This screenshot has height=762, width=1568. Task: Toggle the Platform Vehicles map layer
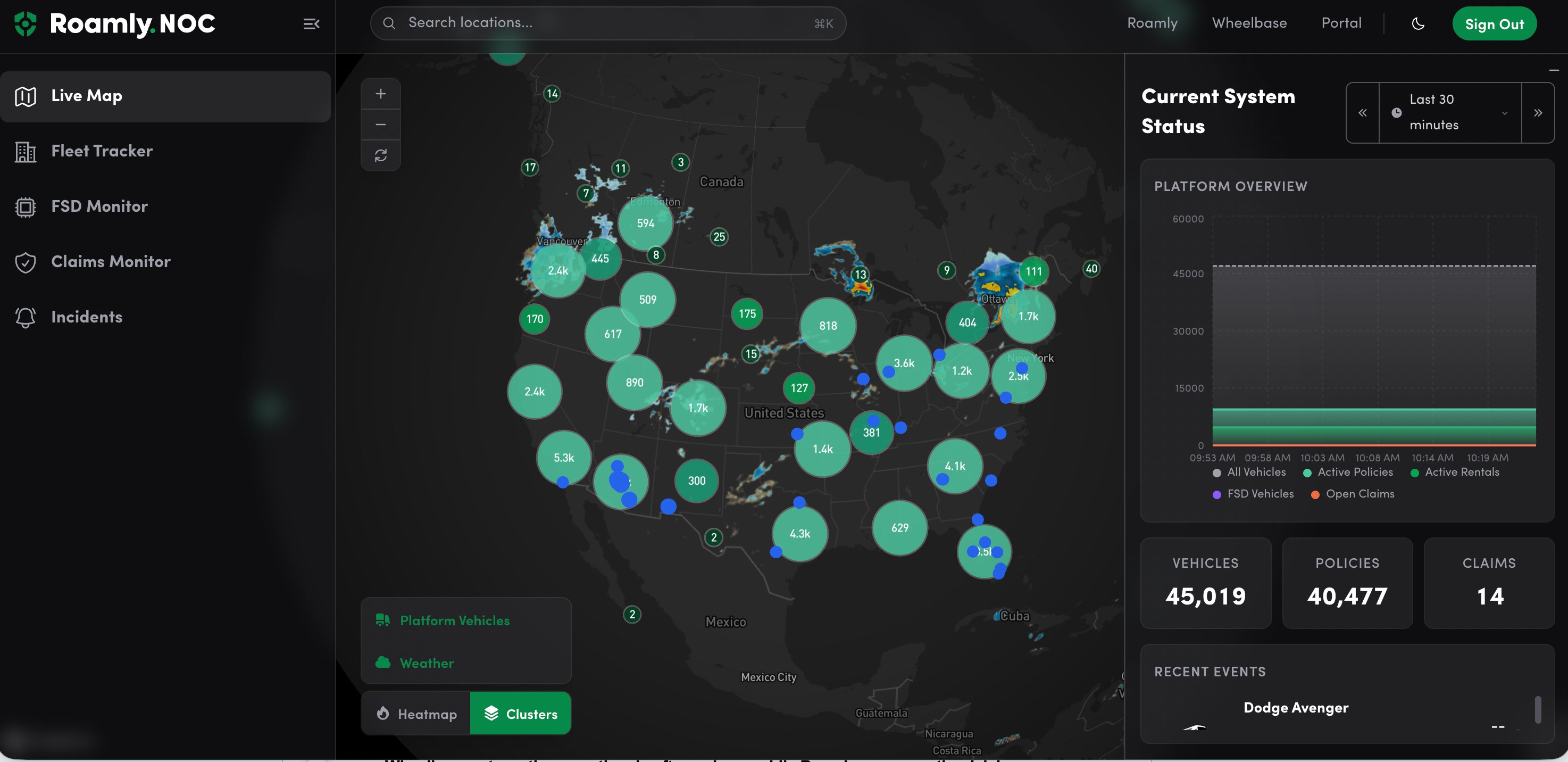[454, 620]
